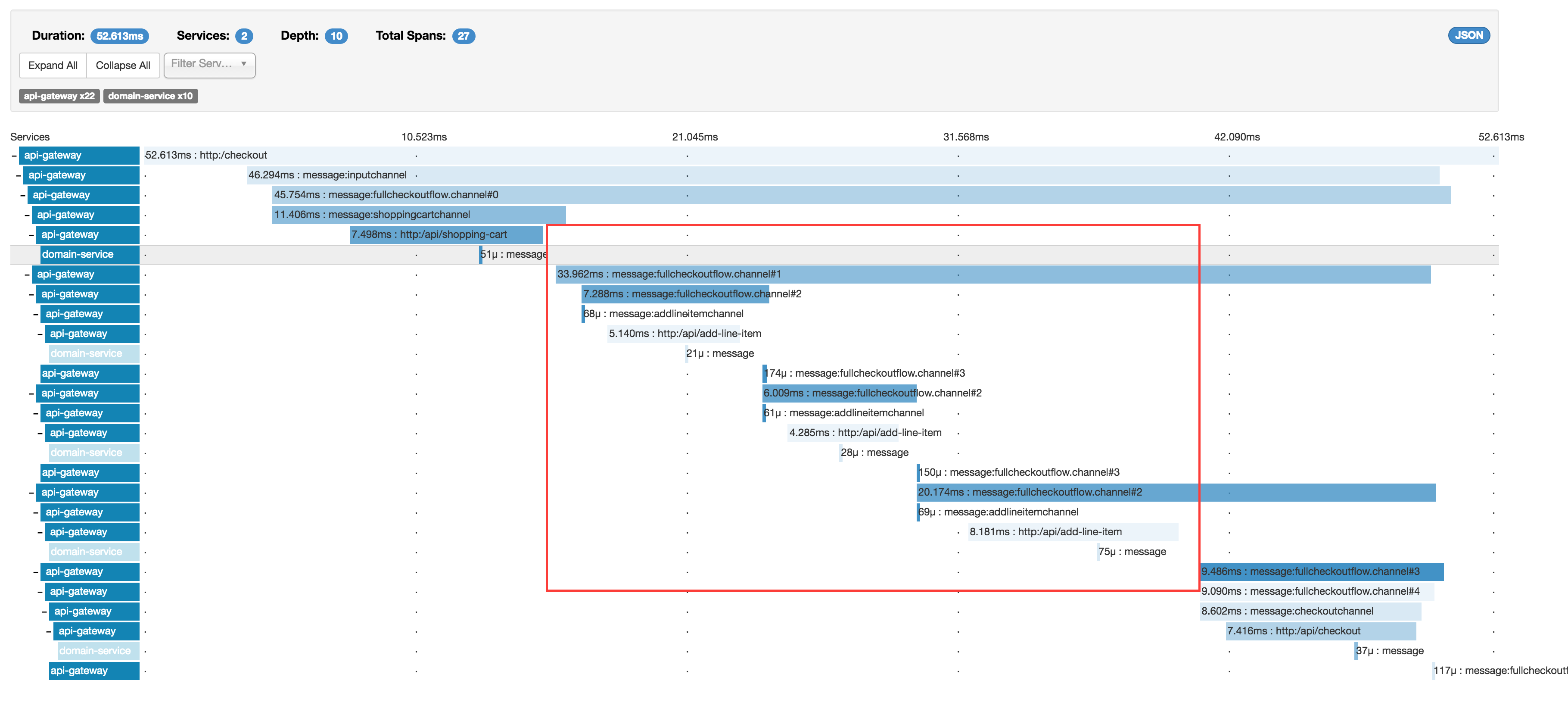Click Expand All button

pyautogui.click(x=53, y=65)
